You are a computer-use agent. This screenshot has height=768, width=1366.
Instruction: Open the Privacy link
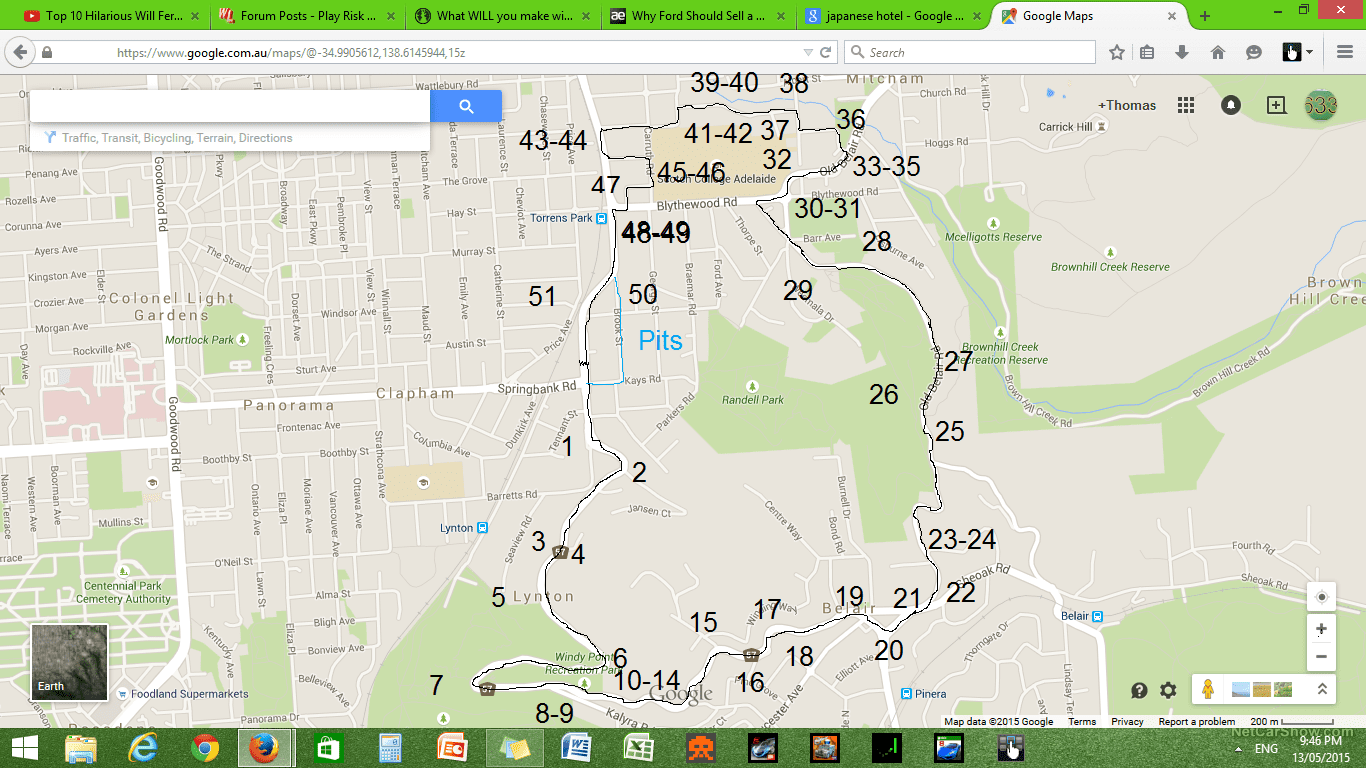(x=1127, y=721)
